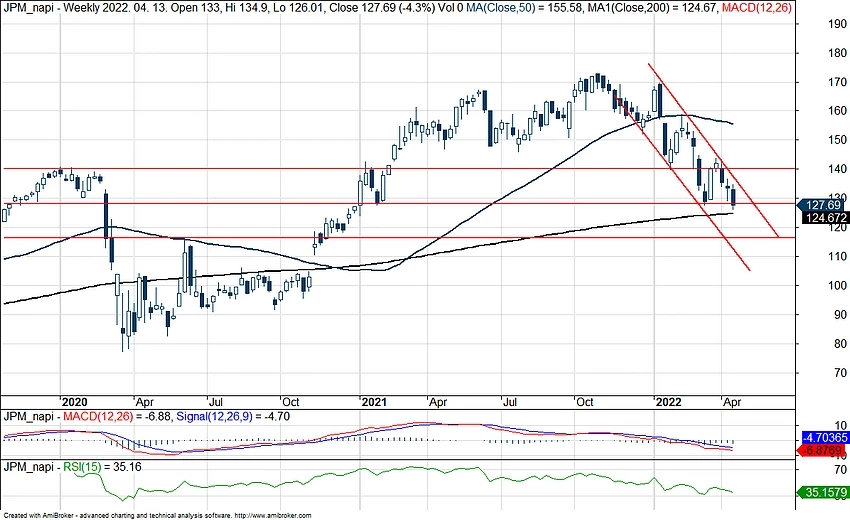Screen dimensions: 850x520
Task: Click the 160 price axis label
Action: point(838,111)
